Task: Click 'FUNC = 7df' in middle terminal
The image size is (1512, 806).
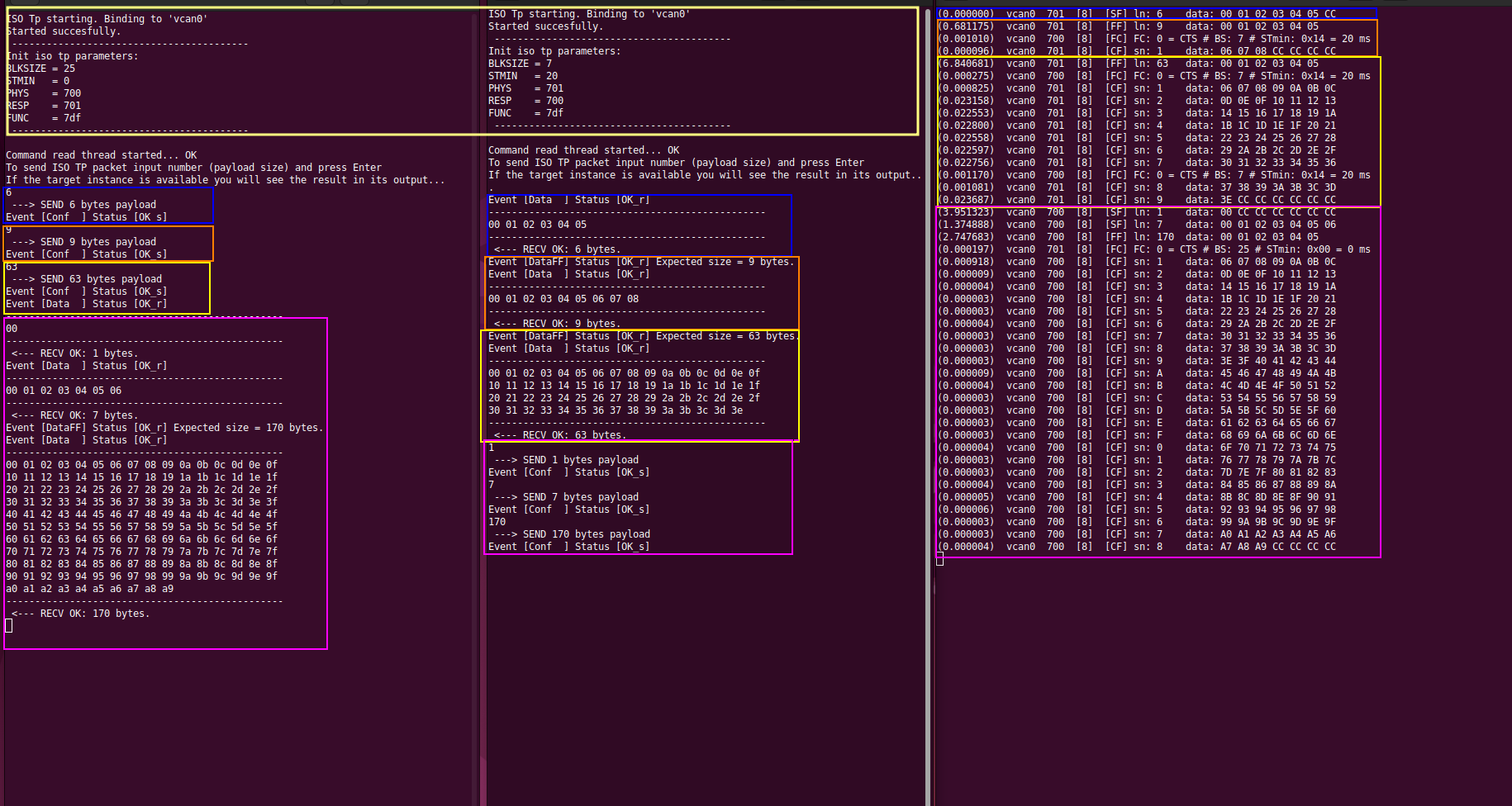Action: pyautogui.click(x=525, y=113)
